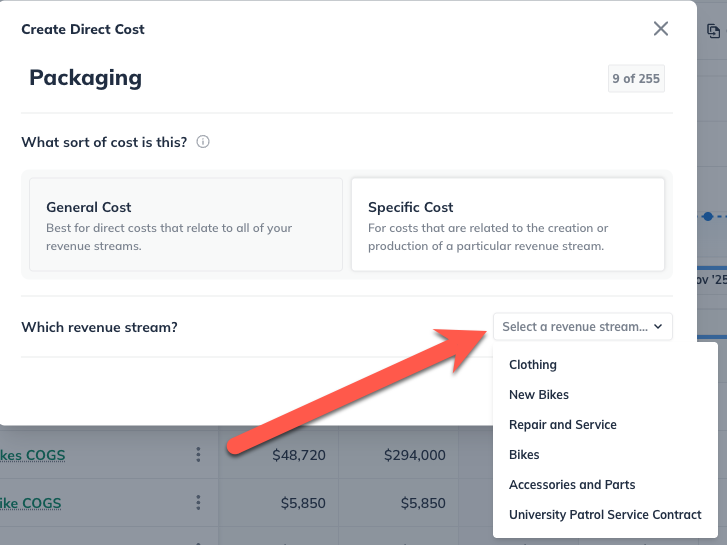Choose Bikes from revenue stream list

(524, 455)
